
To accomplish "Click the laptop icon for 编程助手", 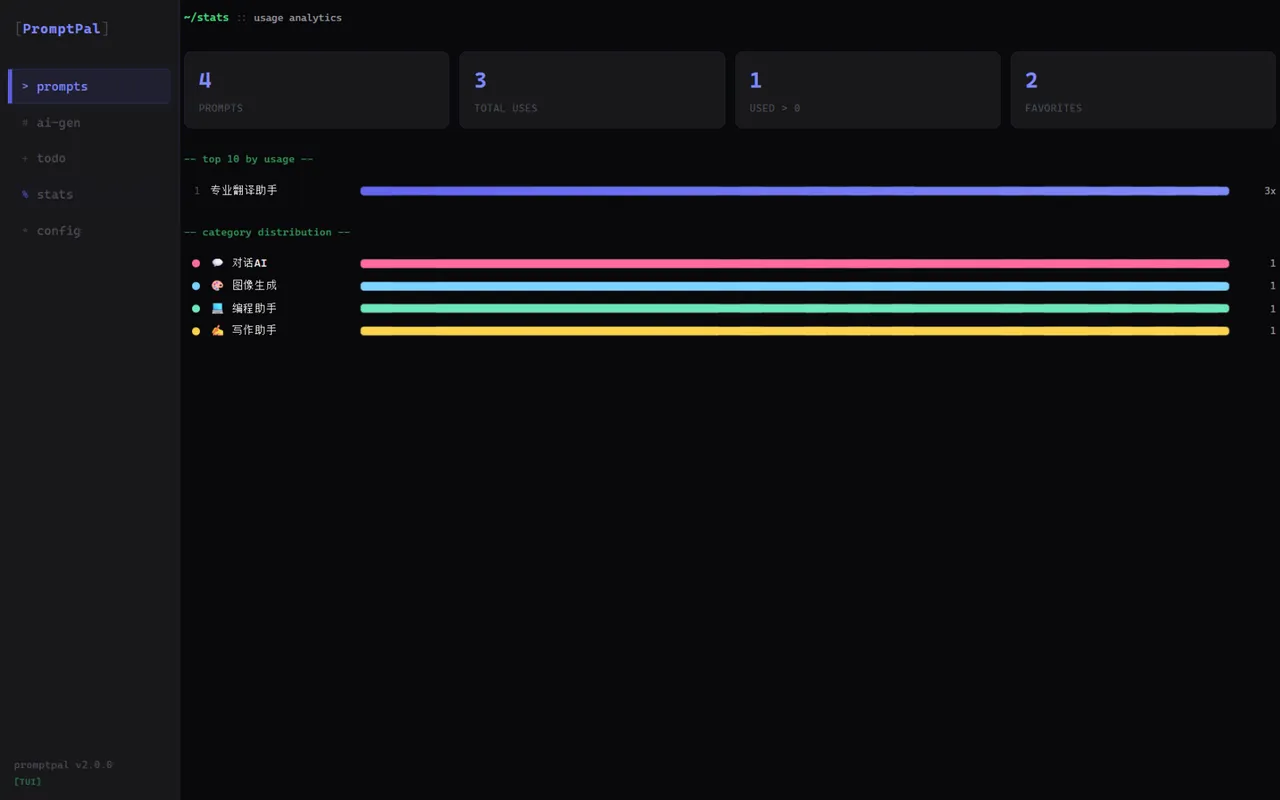I will click(x=217, y=308).
